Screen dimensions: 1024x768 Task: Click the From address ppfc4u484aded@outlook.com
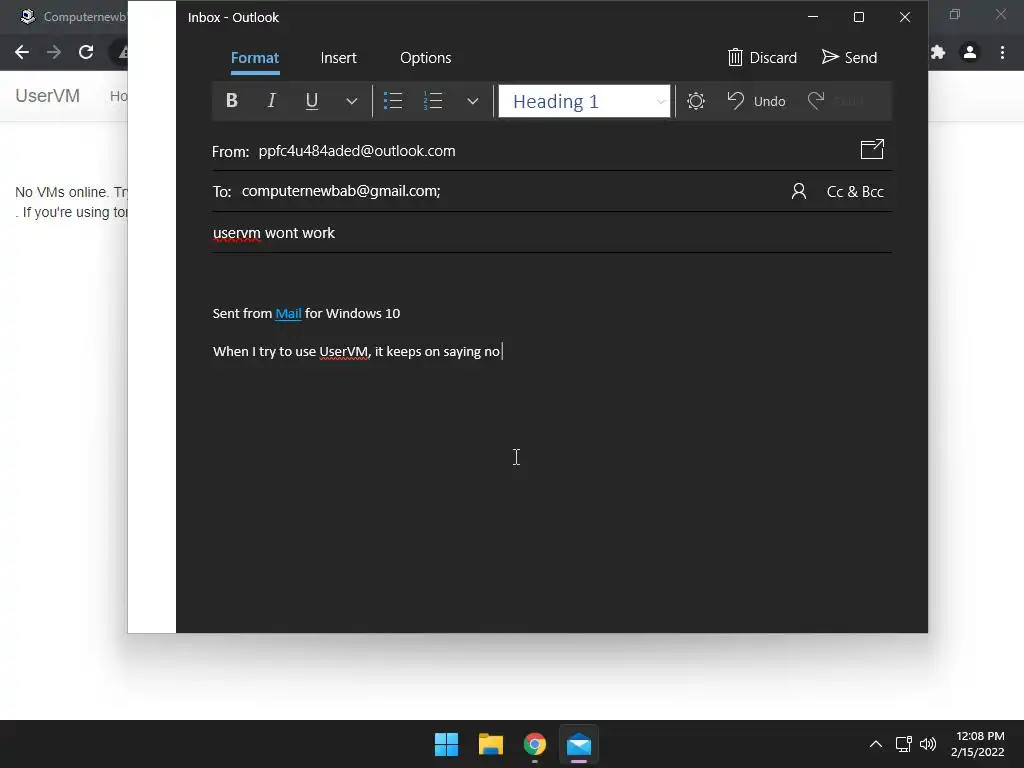click(357, 151)
